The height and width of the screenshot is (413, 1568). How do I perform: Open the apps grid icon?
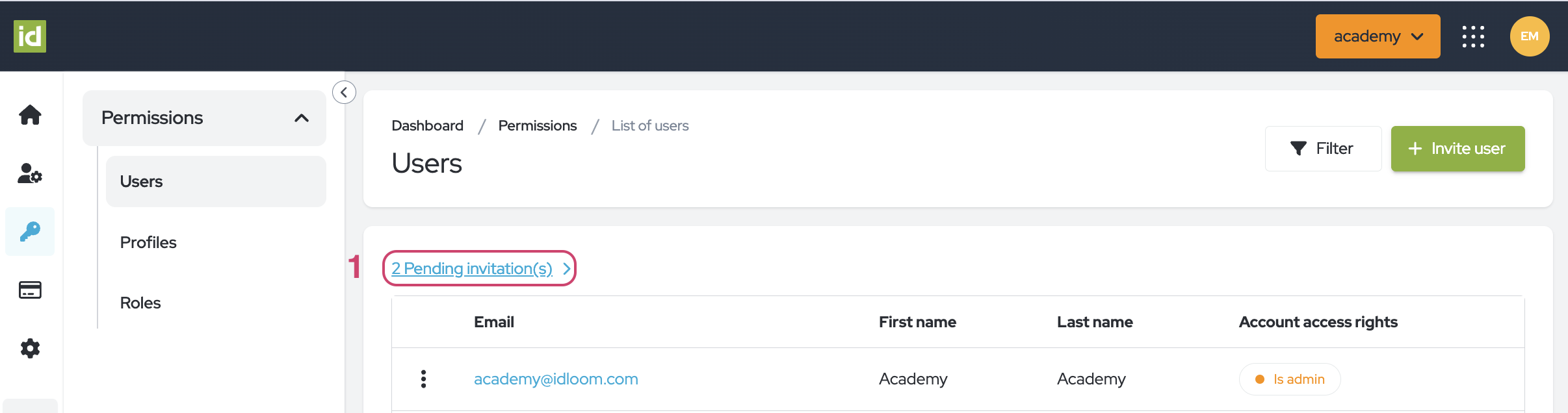pos(1473,36)
